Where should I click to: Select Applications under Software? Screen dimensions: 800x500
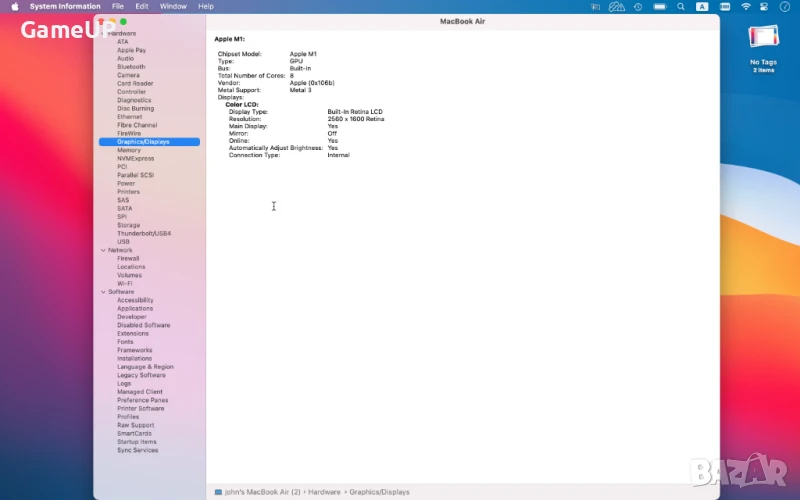coord(135,308)
